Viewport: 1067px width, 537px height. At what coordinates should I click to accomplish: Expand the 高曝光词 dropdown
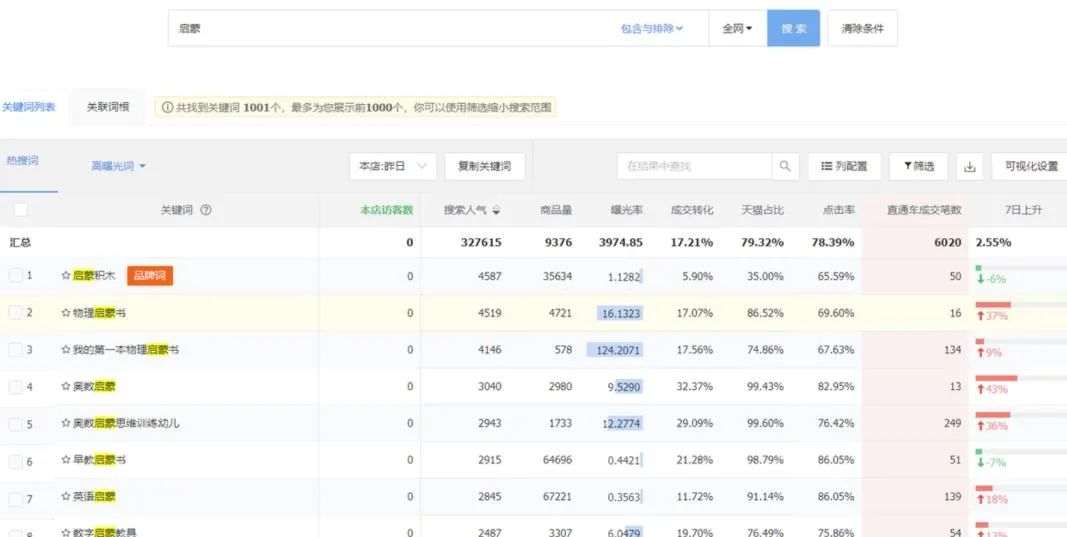tap(119, 166)
